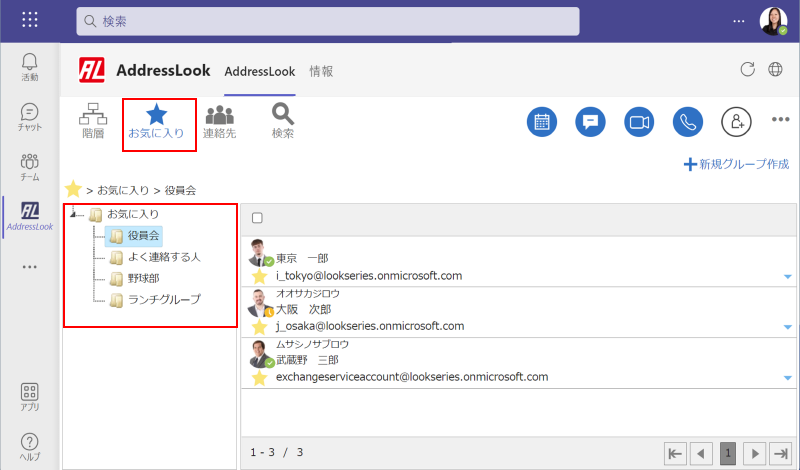Toggle favorite star for 東京 一郎

pos(259,276)
